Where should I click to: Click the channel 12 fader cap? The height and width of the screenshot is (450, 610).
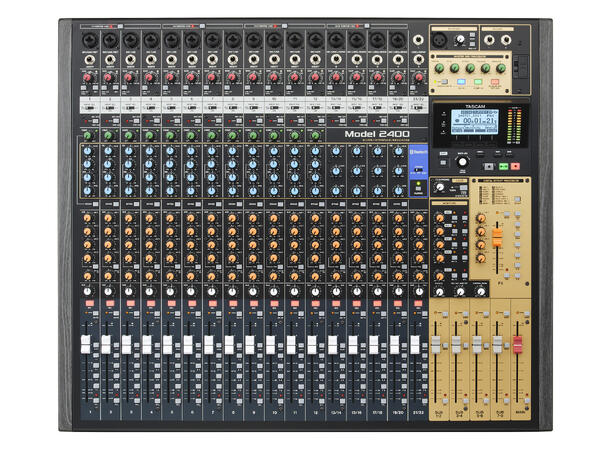tap(312, 344)
